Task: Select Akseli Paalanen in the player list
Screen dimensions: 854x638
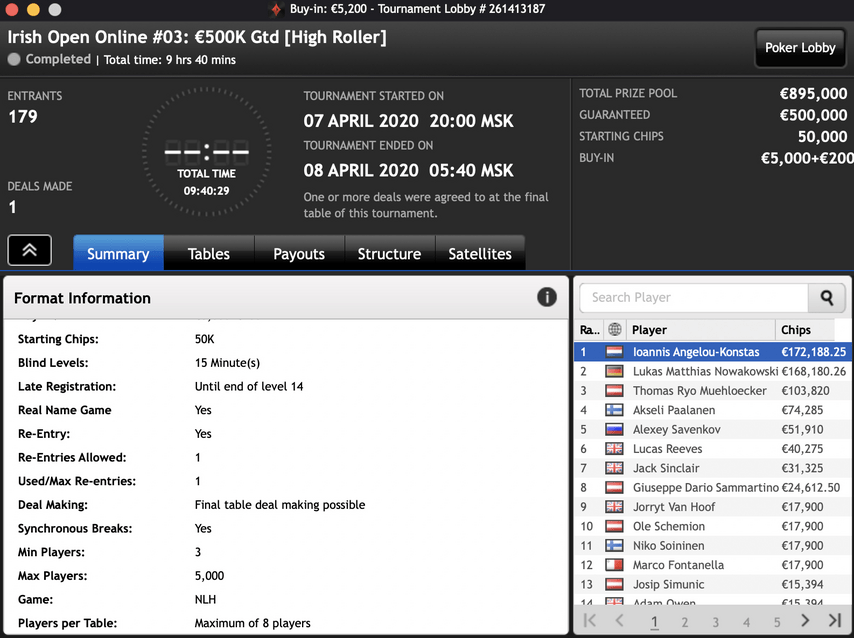Action: (712, 410)
